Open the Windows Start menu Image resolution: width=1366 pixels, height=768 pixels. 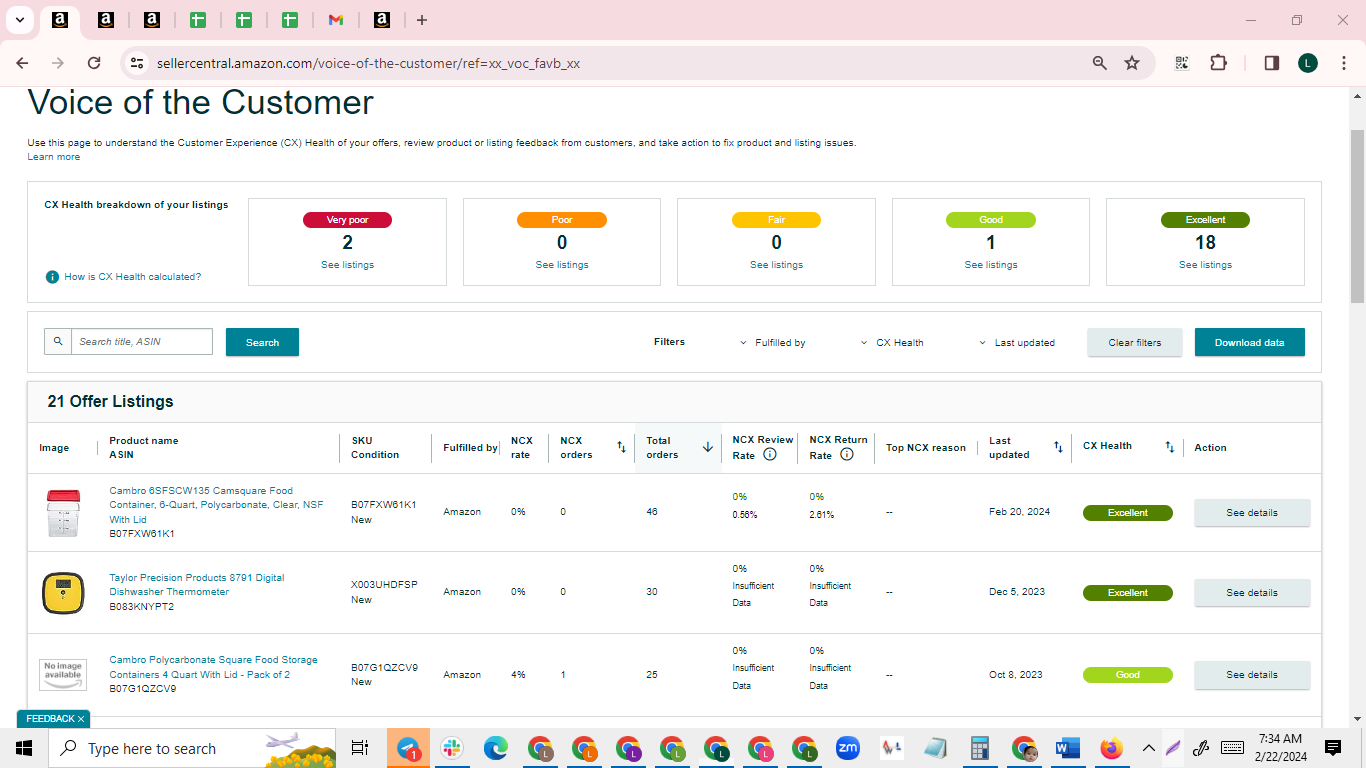24,748
